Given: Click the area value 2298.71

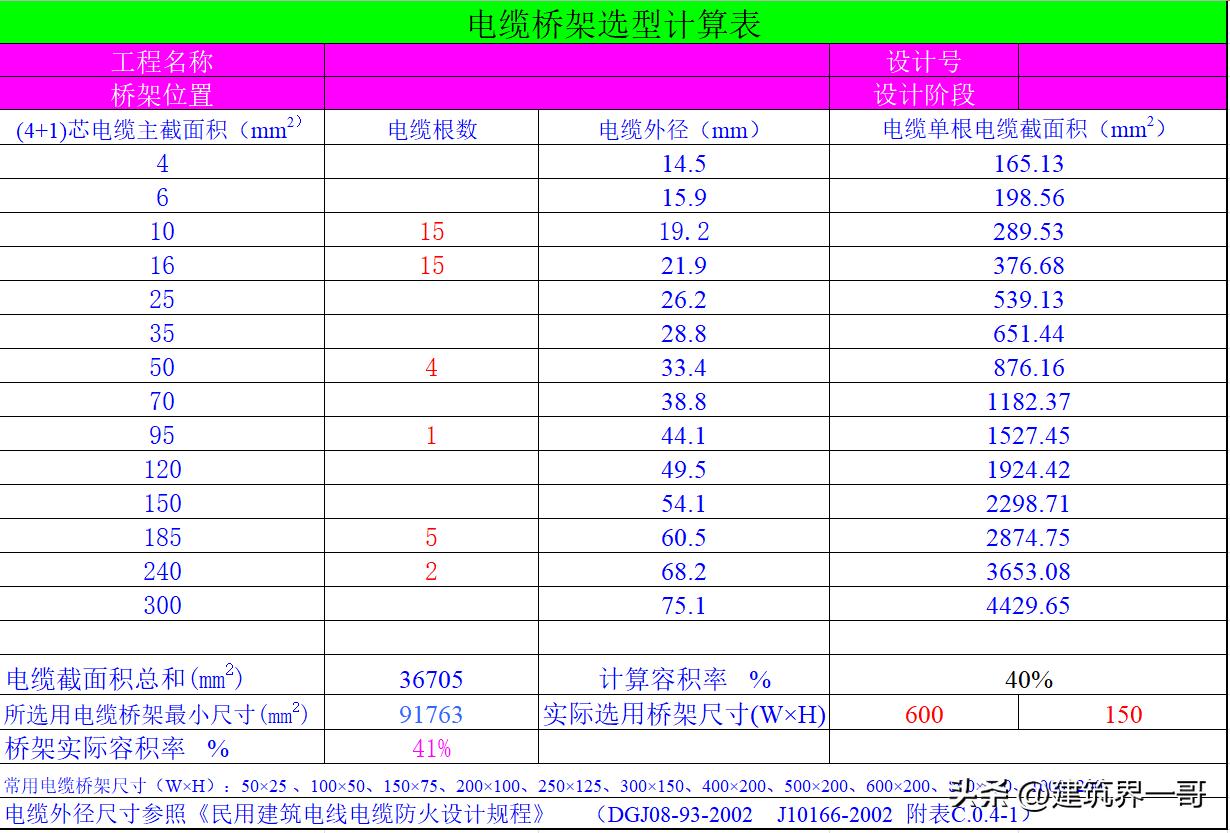Looking at the screenshot, I should click(1029, 503).
